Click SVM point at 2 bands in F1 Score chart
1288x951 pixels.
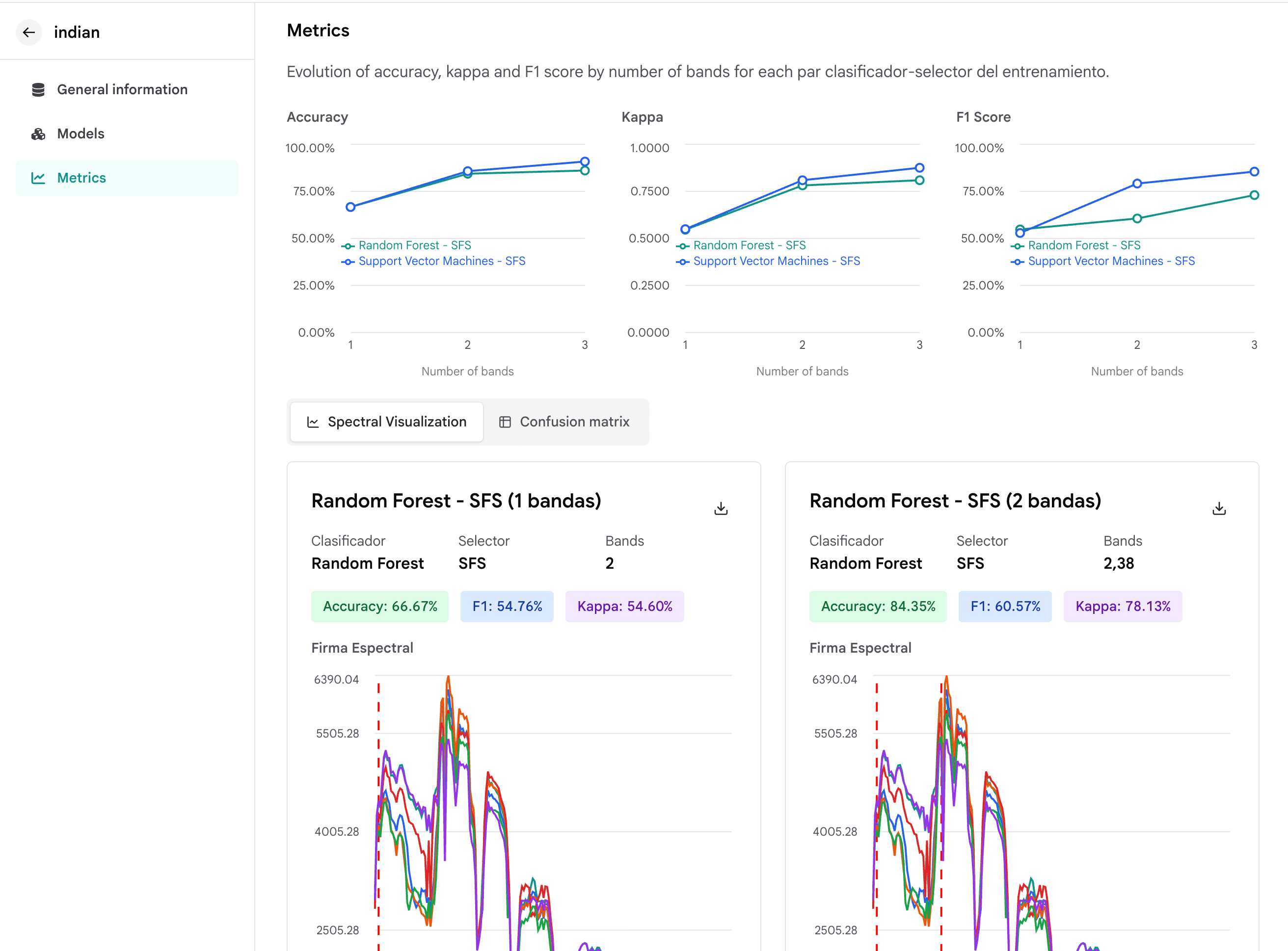[1137, 184]
